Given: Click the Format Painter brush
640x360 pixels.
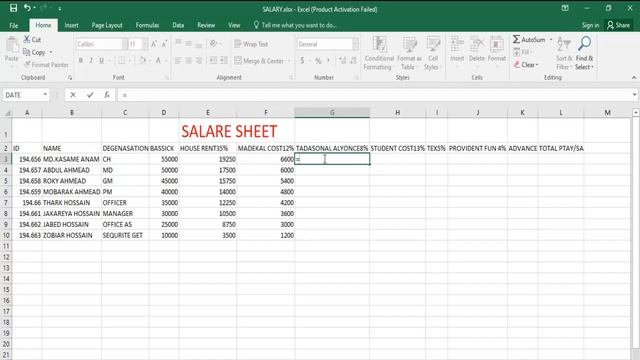Looking at the screenshot, I should [x=27, y=64].
